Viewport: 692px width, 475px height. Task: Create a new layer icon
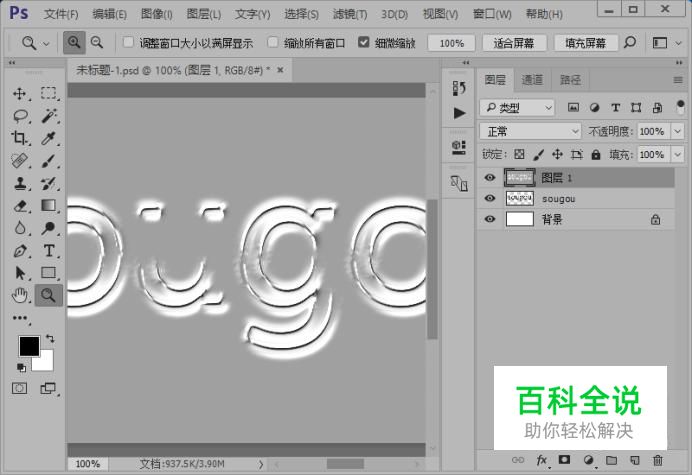tap(635, 460)
